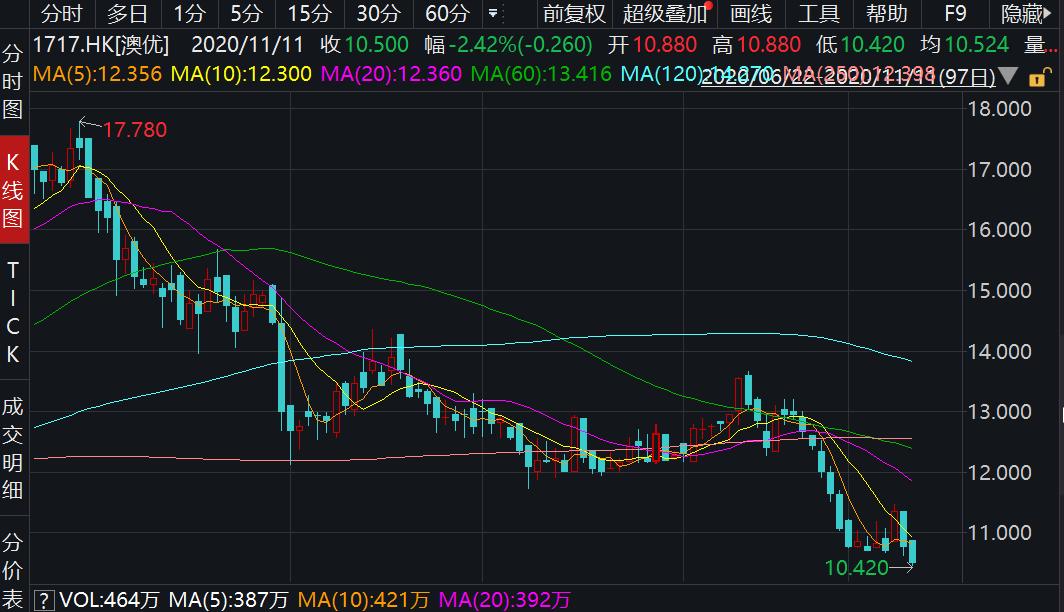This screenshot has width=1064, height=612.
Task: Click the 18.000 price axis label
Action: (1000, 109)
